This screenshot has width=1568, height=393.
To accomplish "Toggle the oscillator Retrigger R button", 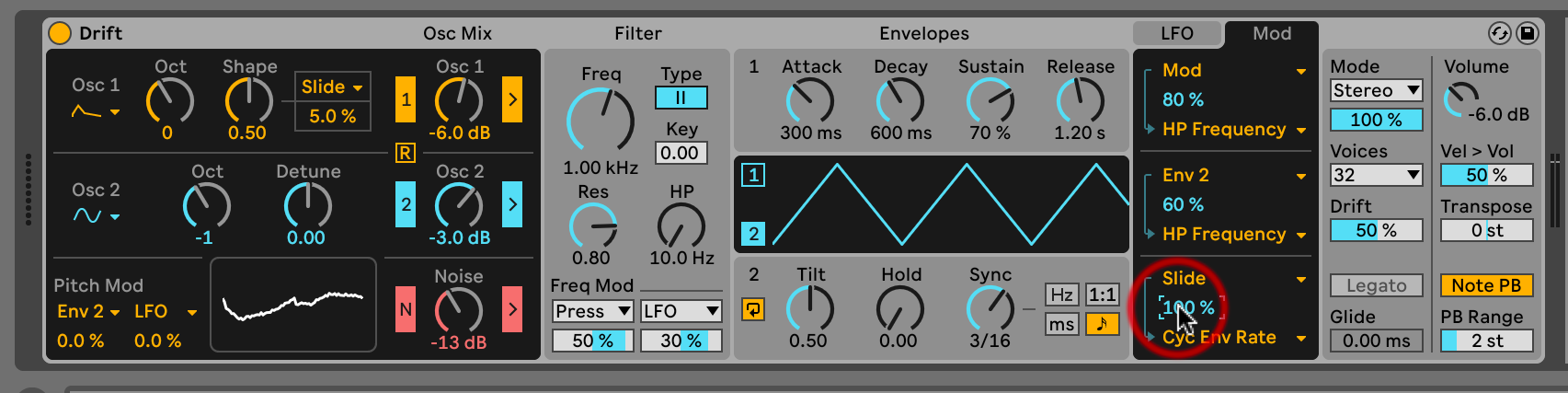I will (x=406, y=153).
